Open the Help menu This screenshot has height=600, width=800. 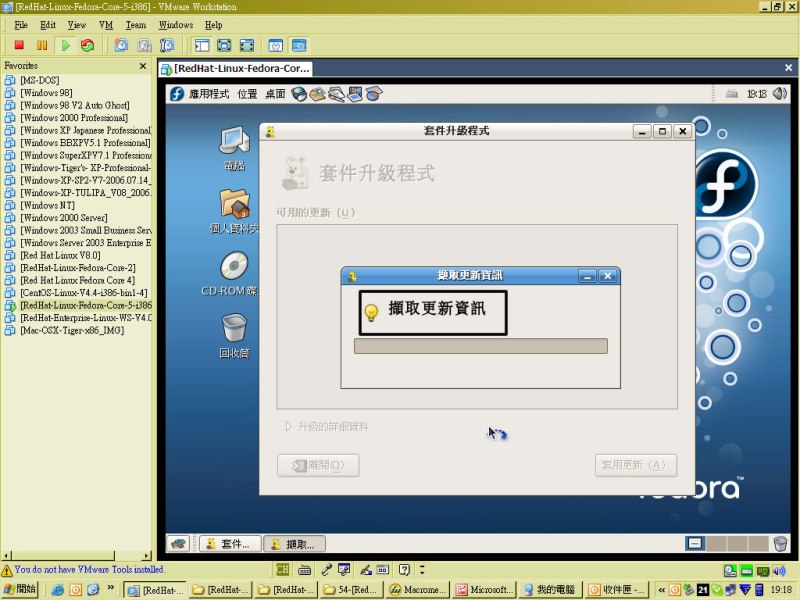coord(213,25)
